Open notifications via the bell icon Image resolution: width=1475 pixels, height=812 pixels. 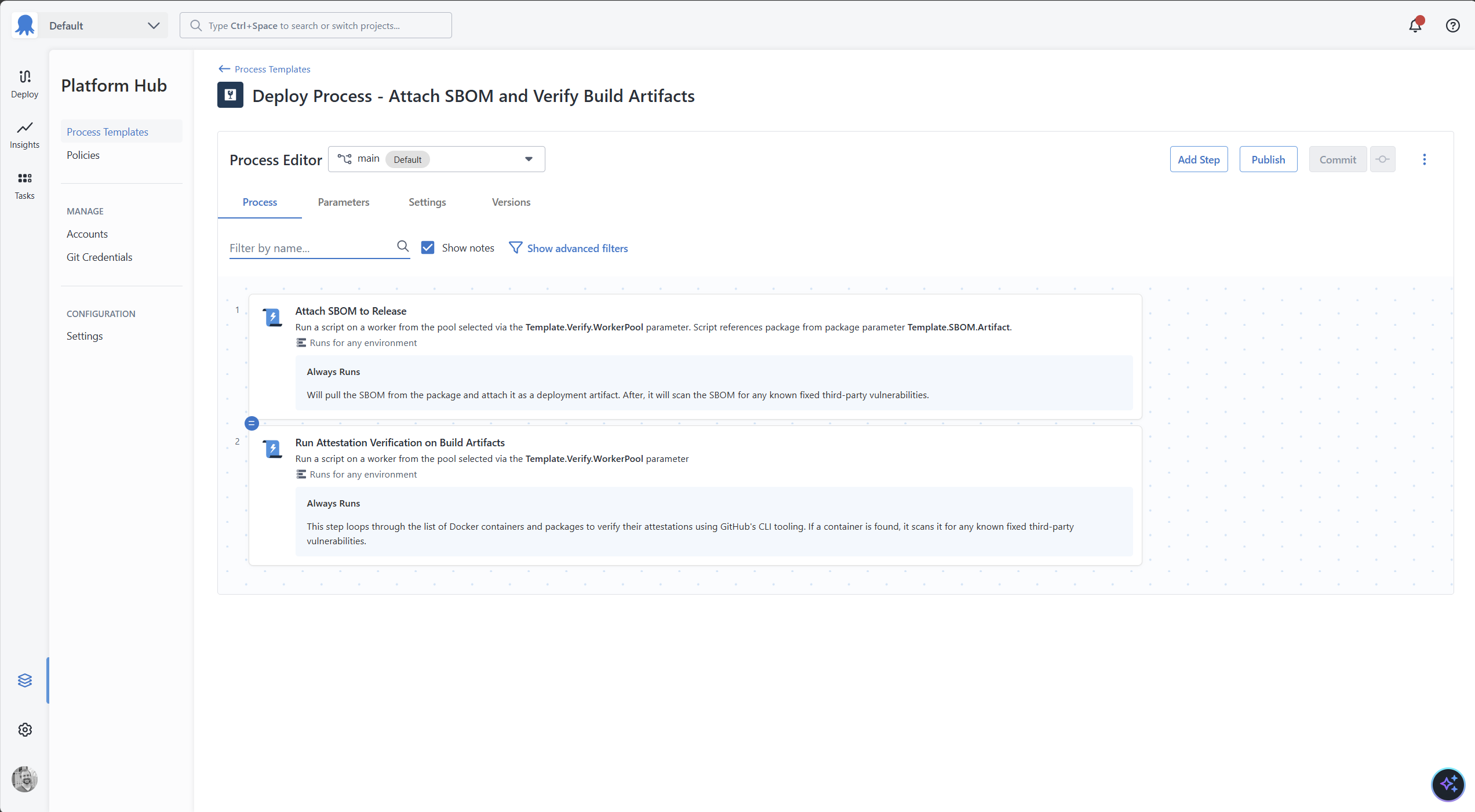(x=1415, y=26)
